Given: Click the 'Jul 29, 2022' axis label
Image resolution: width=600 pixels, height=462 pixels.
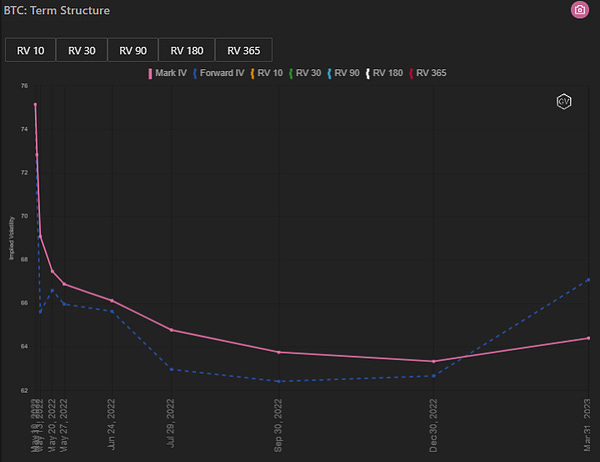Looking at the screenshot, I should tap(170, 423).
